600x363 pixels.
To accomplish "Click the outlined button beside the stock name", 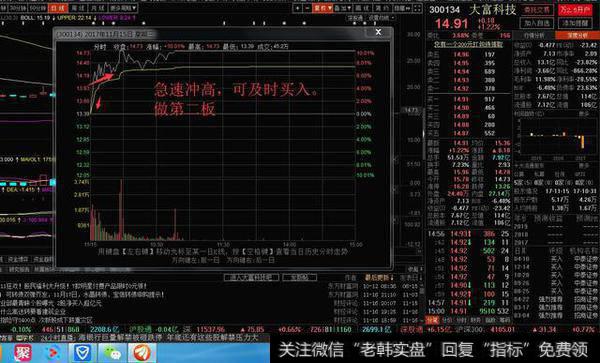I will coord(536,10).
